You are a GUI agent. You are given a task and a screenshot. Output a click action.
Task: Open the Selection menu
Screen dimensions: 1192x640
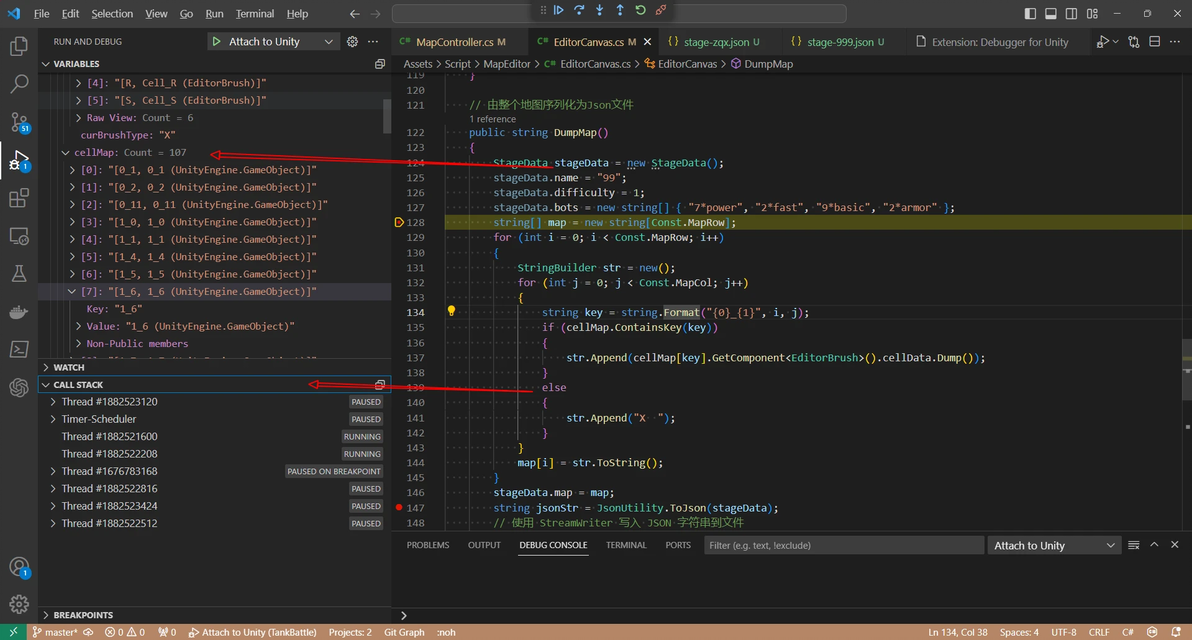[112, 14]
